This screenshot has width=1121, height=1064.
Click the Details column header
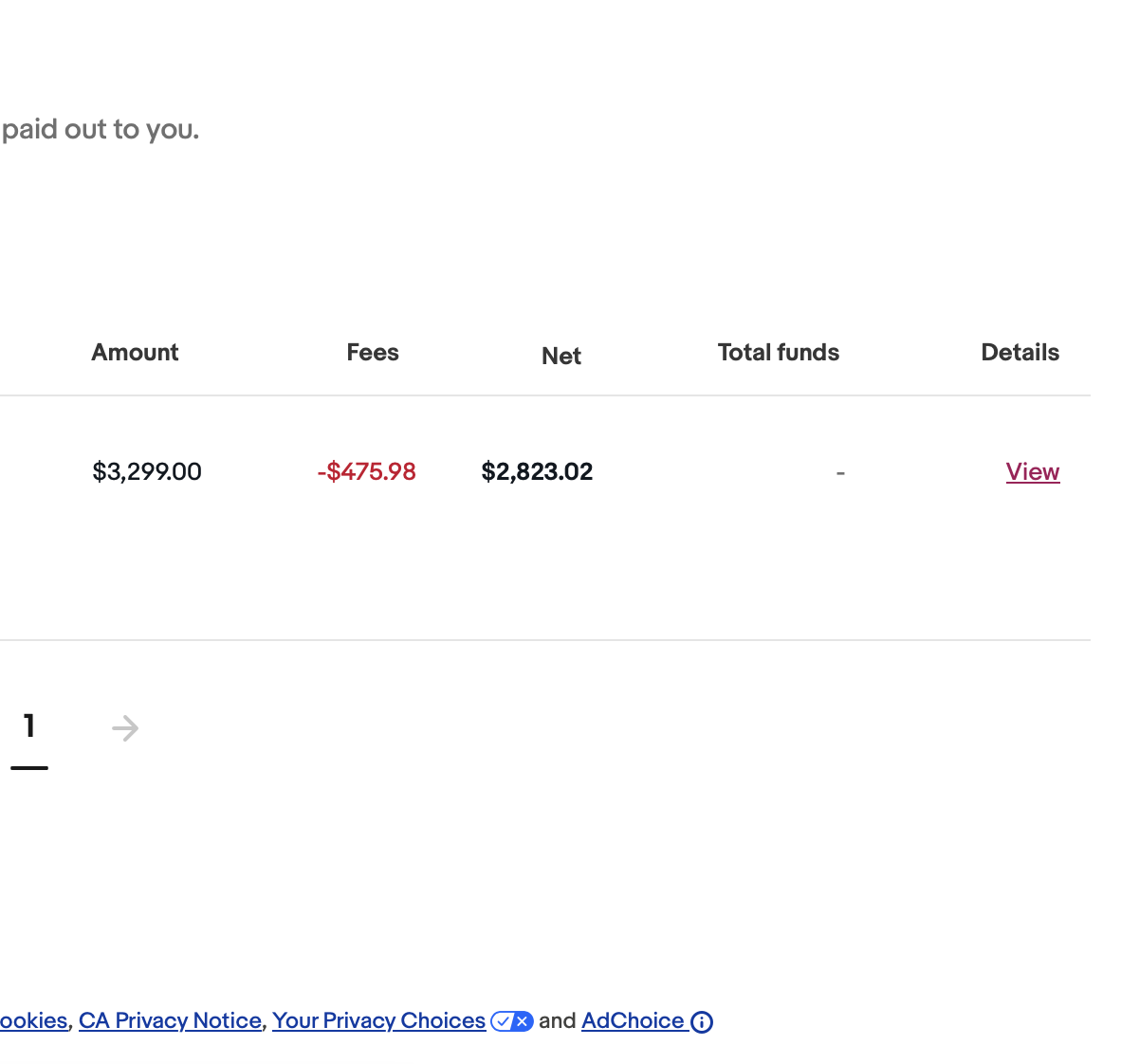coord(1020,353)
